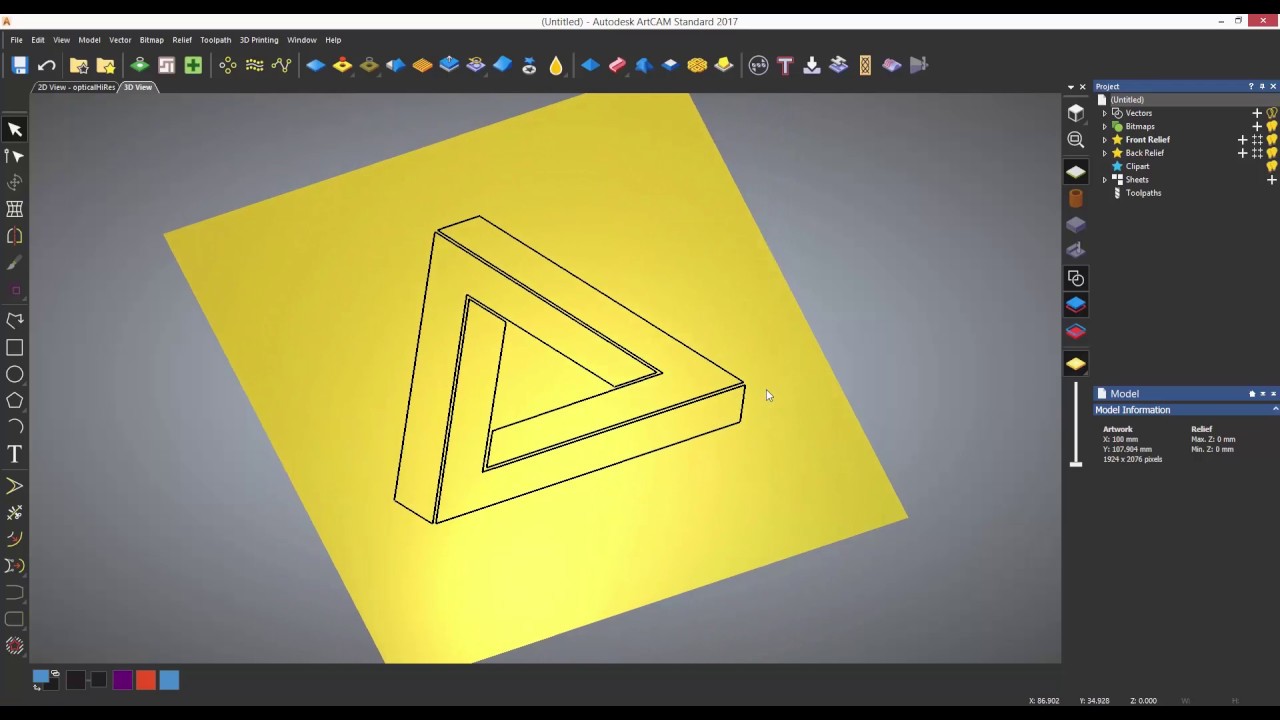The image size is (1280, 720).
Task: Select the arrow Select tool in left toolbar
Action: (x=15, y=129)
